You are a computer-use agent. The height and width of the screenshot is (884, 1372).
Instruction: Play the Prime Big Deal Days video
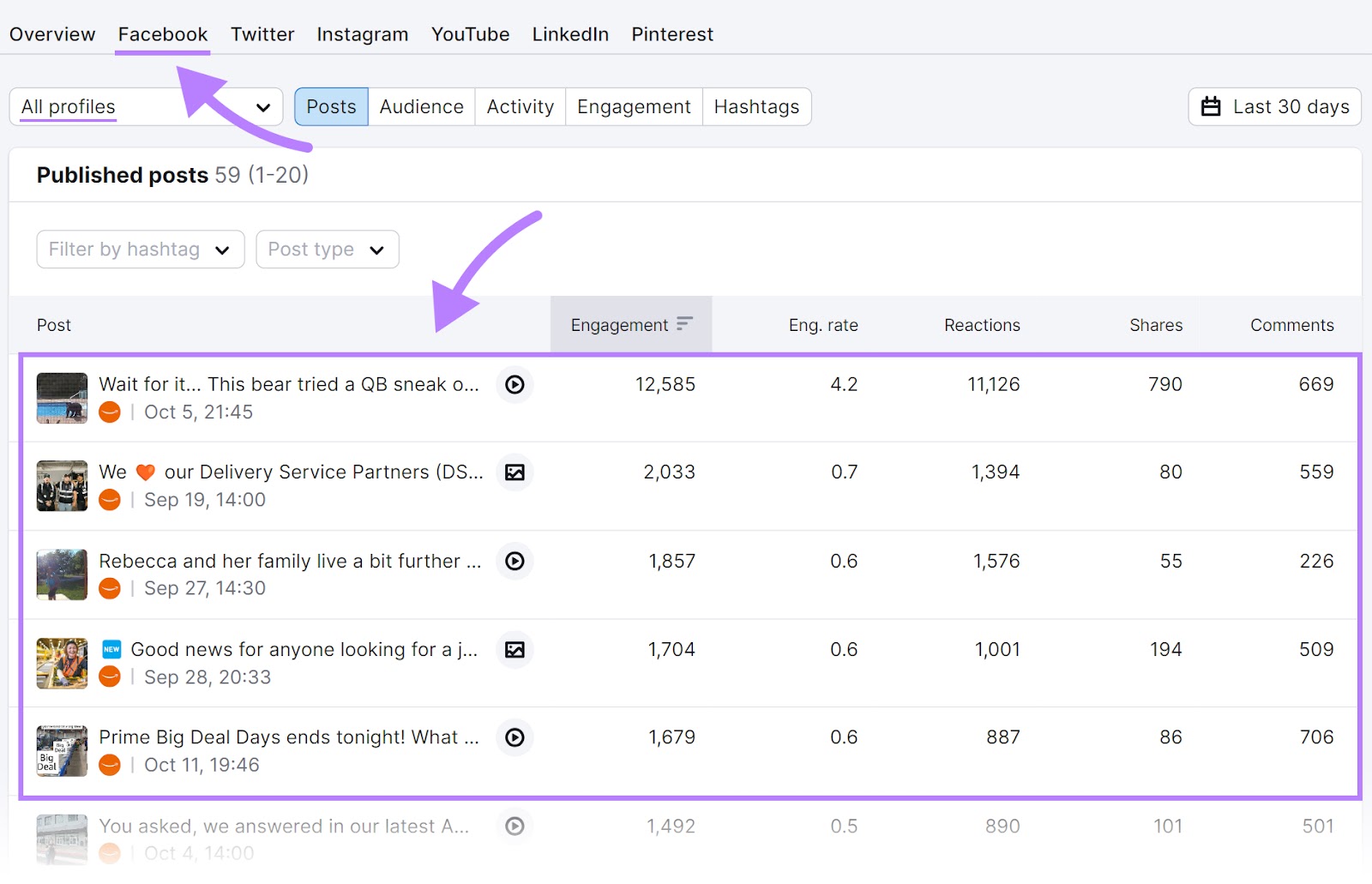click(x=514, y=737)
